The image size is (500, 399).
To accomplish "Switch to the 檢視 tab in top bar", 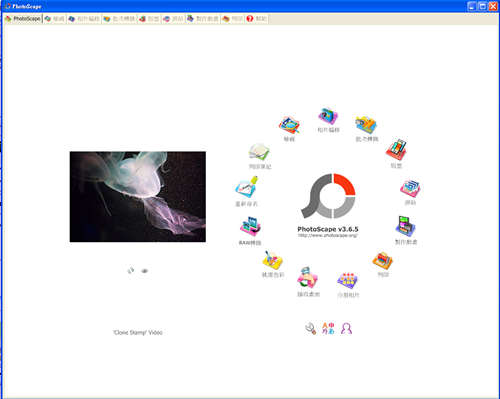I will 55,19.
